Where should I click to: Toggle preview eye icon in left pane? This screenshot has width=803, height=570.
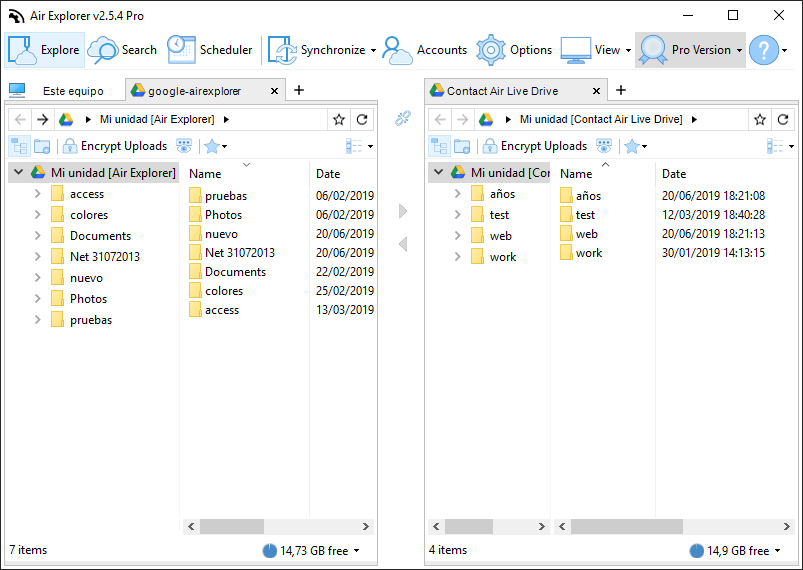point(184,146)
